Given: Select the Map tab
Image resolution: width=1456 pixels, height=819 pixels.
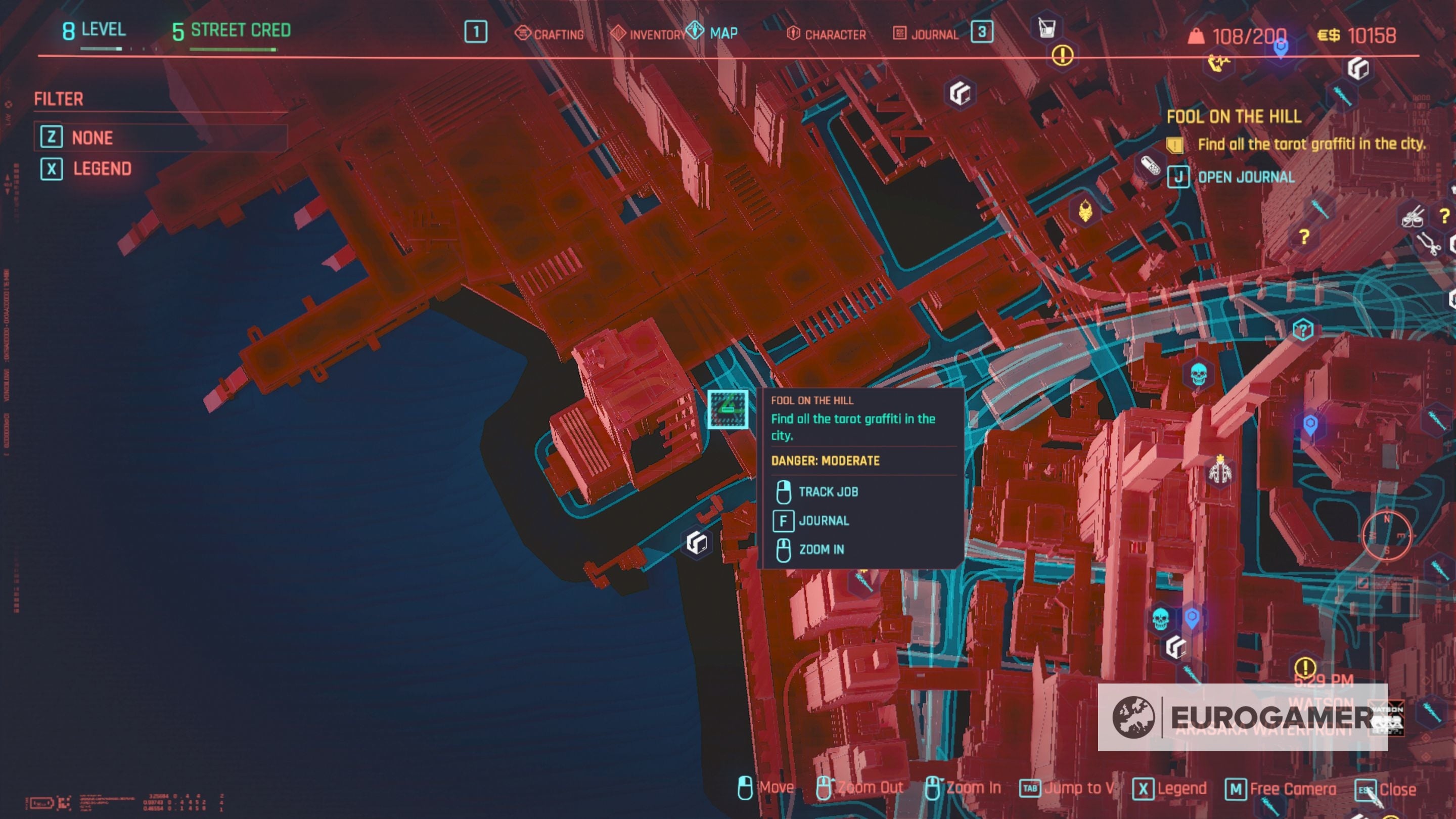Looking at the screenshot, I should pyautogui.click(x=712, y=32).
